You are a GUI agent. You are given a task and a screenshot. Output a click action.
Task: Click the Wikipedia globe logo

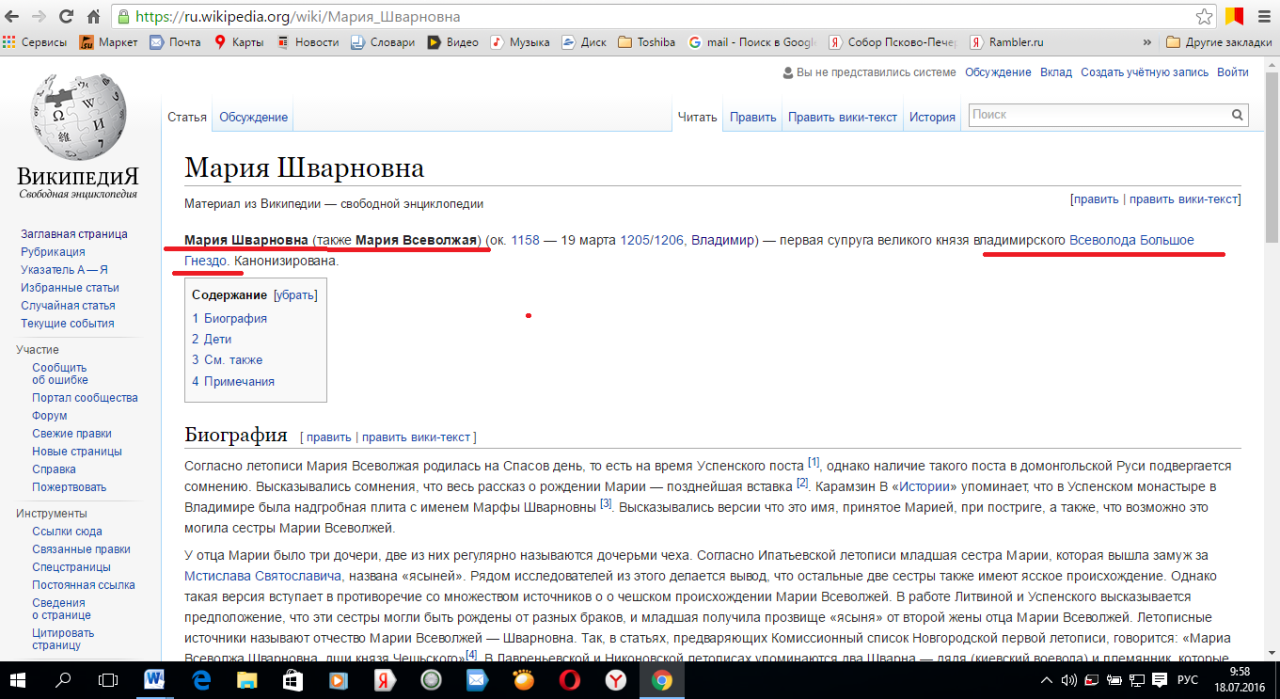(78, 117)
